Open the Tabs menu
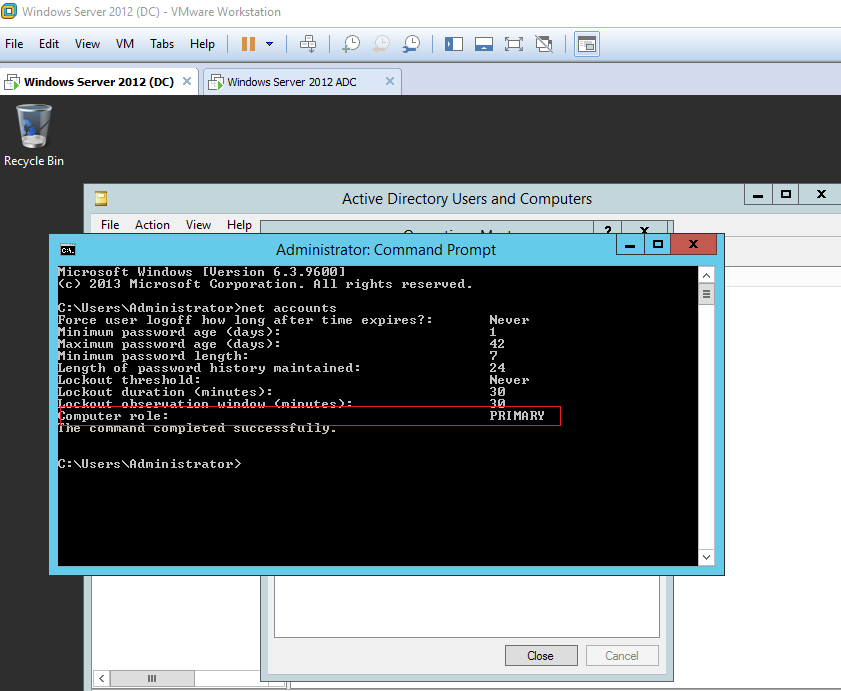The image size is (841, 691). point(161,43)
